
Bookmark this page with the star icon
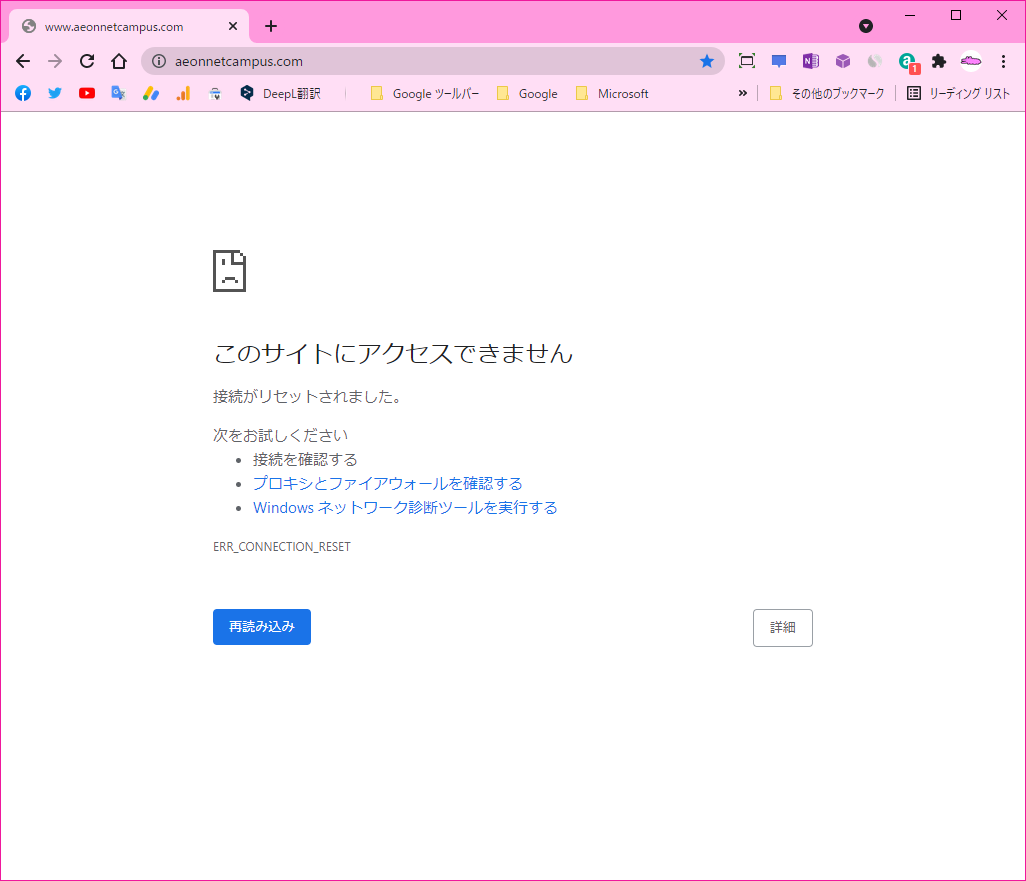point(707,61)
